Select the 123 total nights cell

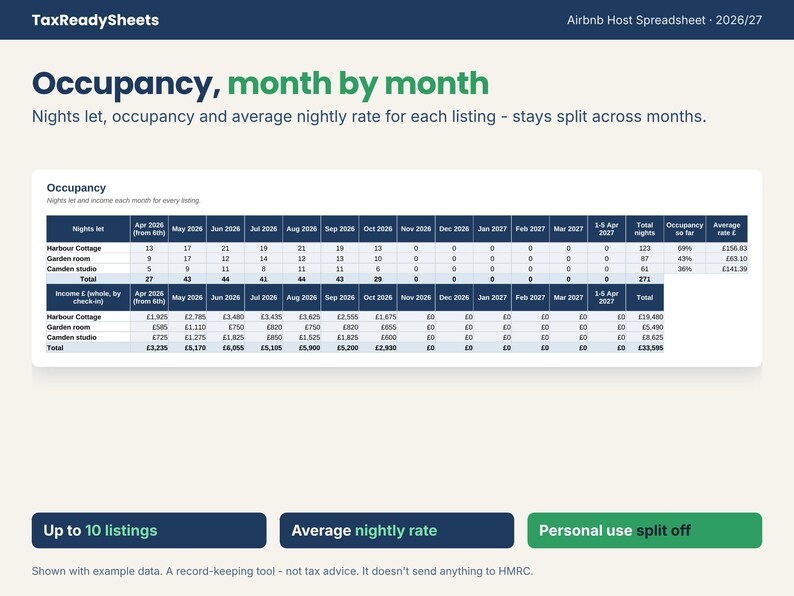[645, 248]
